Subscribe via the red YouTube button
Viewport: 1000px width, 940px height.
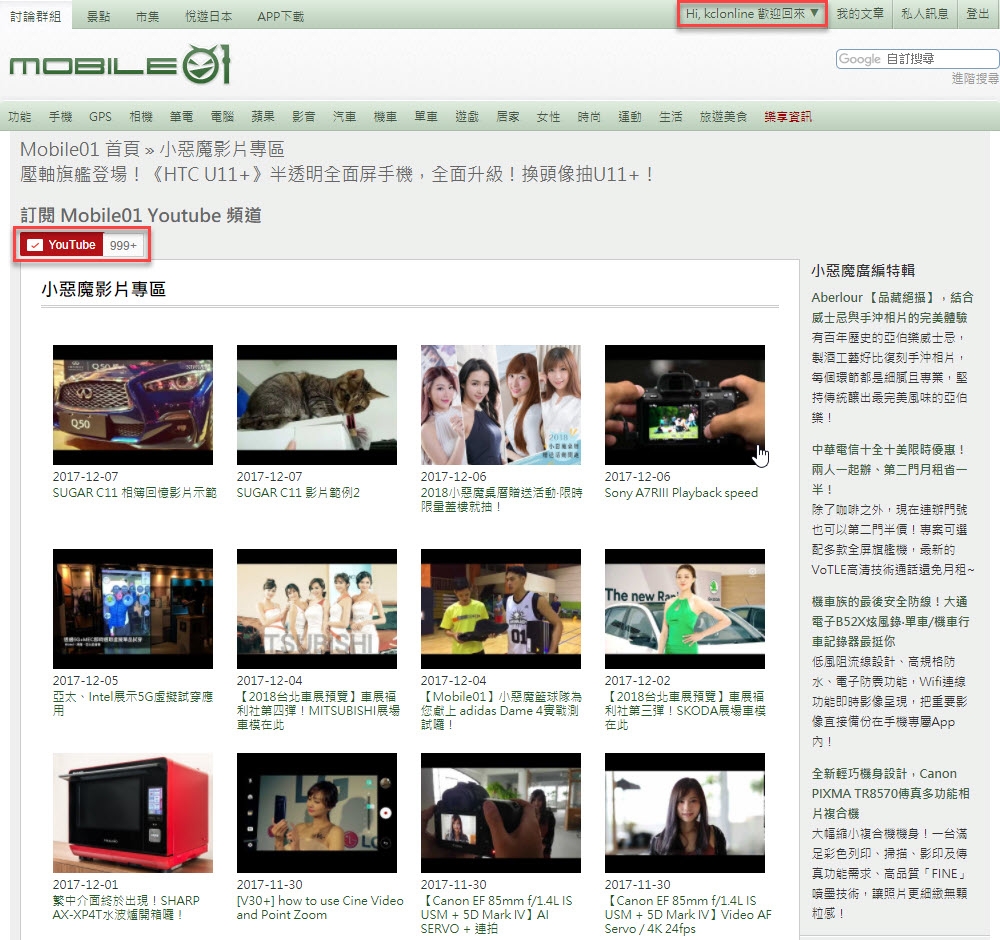point(61,245)
